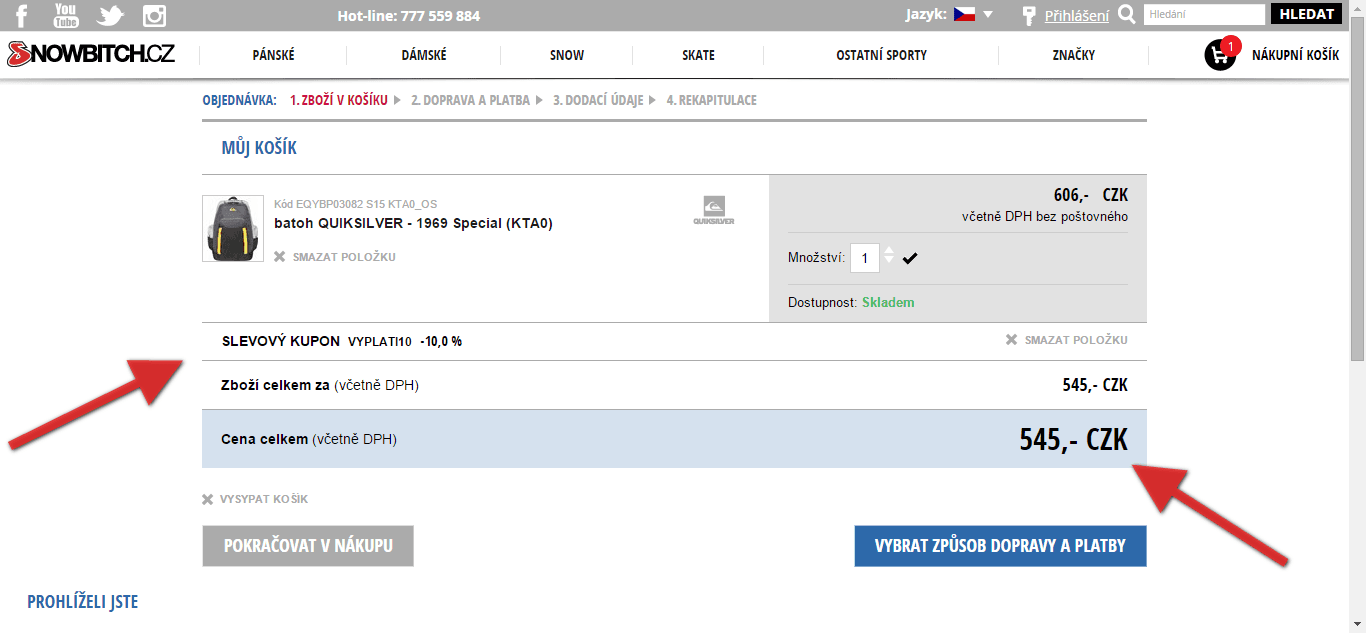Image resolution: width=1366 pixels, height=633 pixels.
Task: Open the DÁMSKÉ menu
Action: pyautogui.click(x=425, y=55)
